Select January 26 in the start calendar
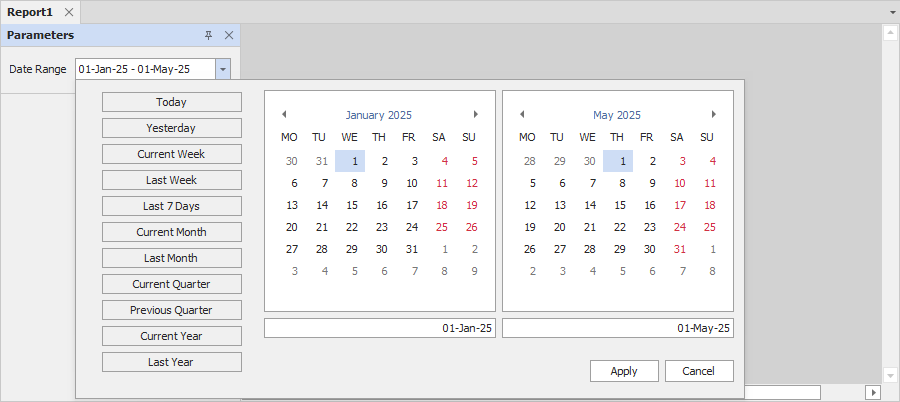The width and height of the screenshot is (900, 402). pos(471,227)
